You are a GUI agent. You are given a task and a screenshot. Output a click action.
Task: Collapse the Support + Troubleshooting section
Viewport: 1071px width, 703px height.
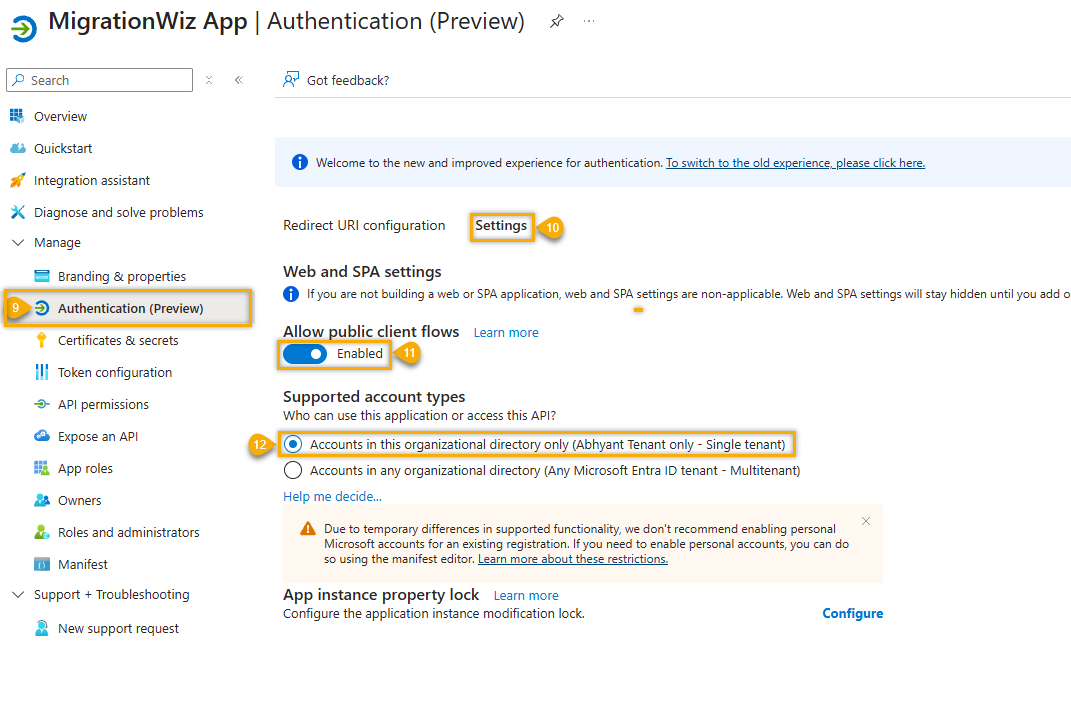pos(17,594)
